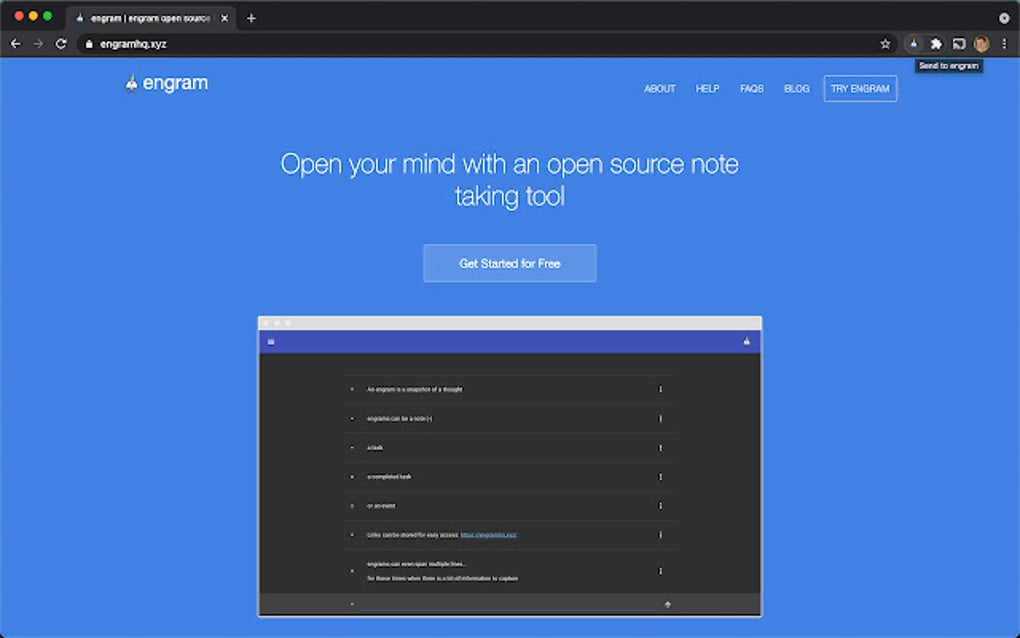Go forward with the browser arrow
Viewport: 1020px width, 638px height.
(38, 44)
